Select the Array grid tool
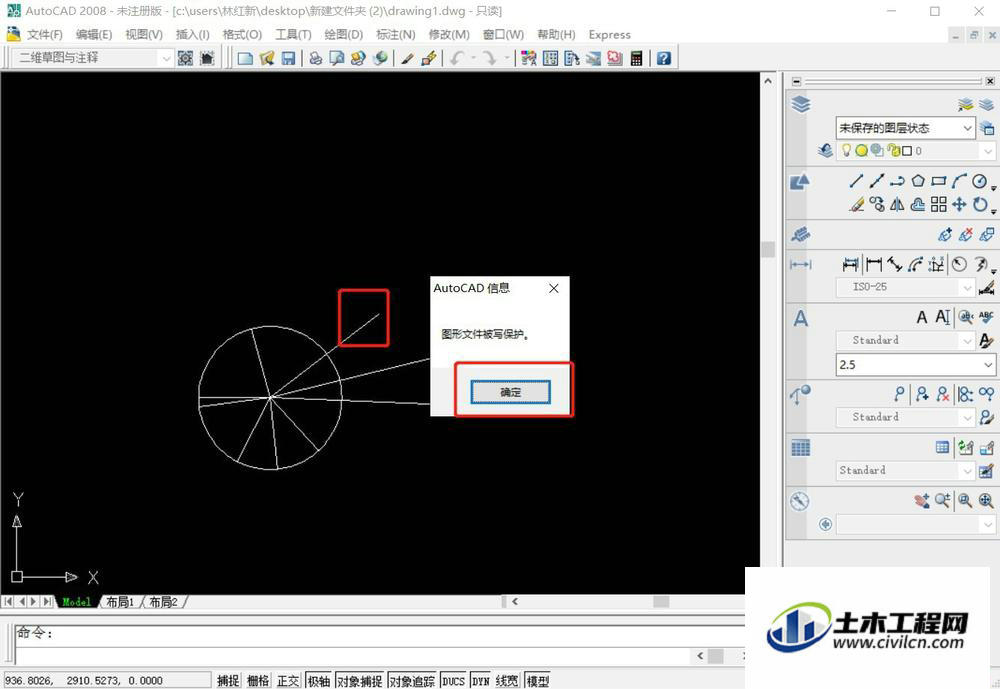 point(938,204)
